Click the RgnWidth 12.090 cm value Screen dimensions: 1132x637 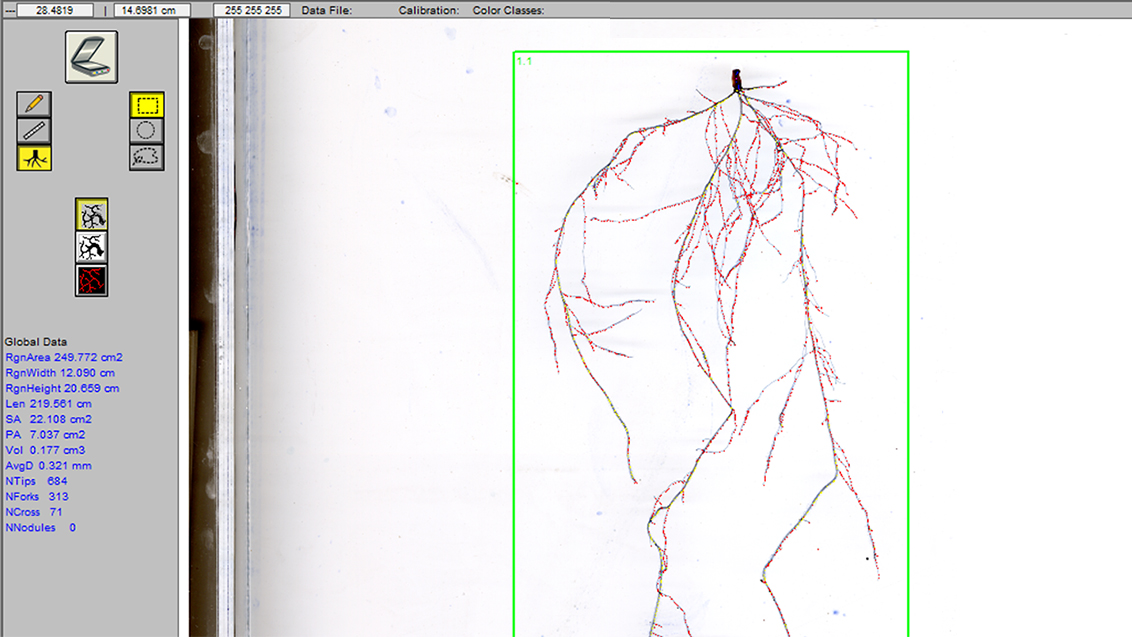pyautogui.click(x=60, y=373)
